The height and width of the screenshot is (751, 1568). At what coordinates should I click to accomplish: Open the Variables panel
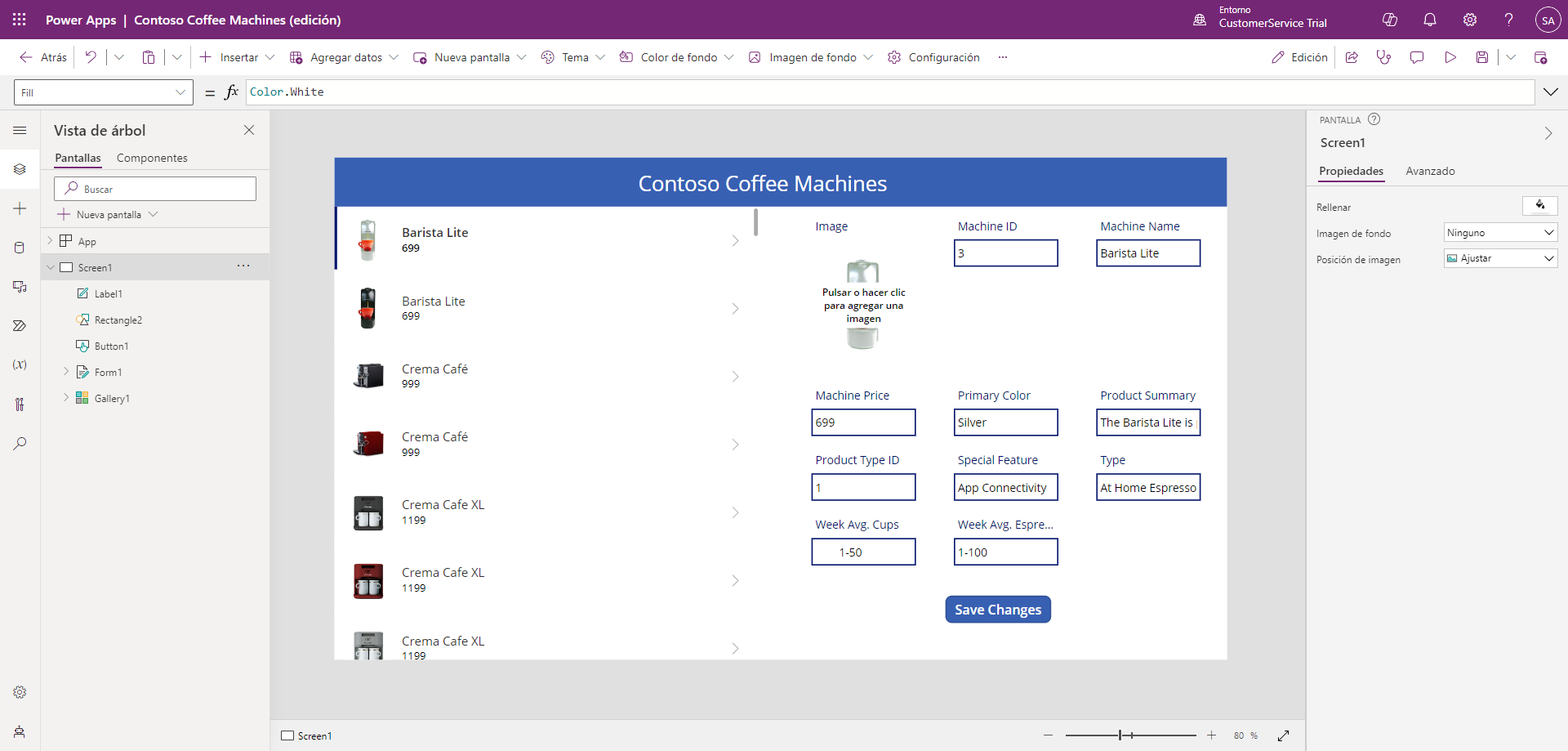[x=20, y=365]
